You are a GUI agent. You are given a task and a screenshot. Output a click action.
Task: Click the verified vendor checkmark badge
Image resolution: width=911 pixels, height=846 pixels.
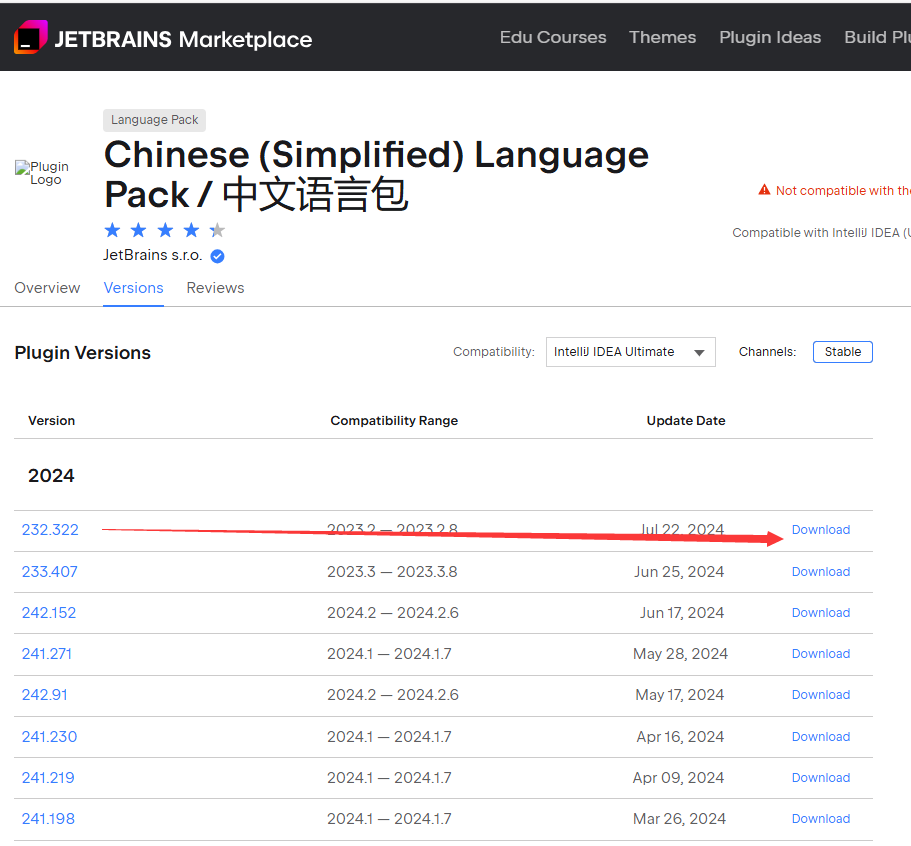tap(217, 256)
